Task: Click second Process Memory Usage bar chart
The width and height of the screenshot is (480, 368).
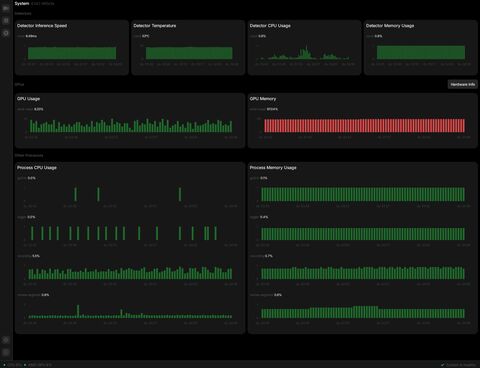Action: [363, 234]
